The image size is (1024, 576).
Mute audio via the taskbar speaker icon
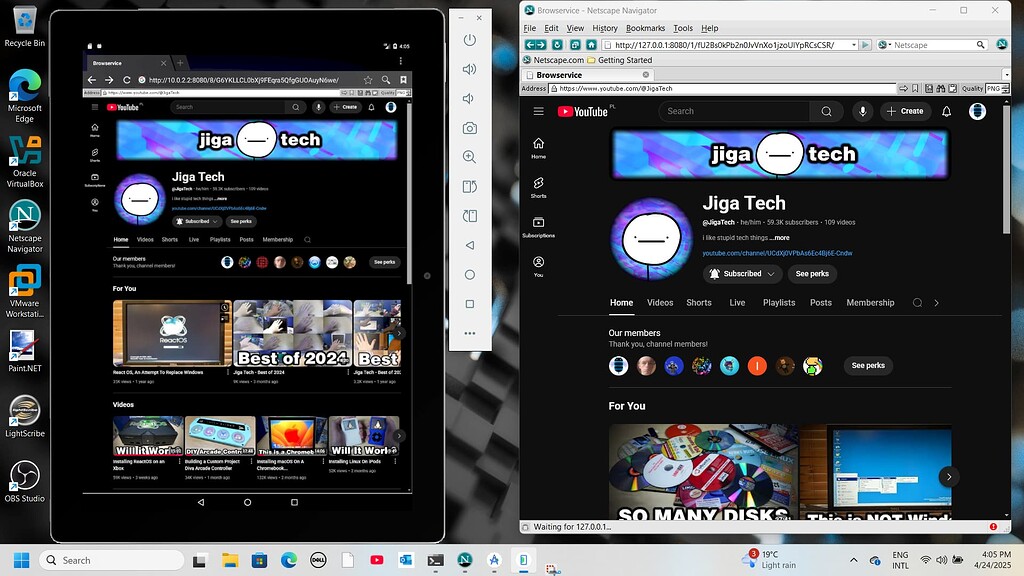[941, 559]
